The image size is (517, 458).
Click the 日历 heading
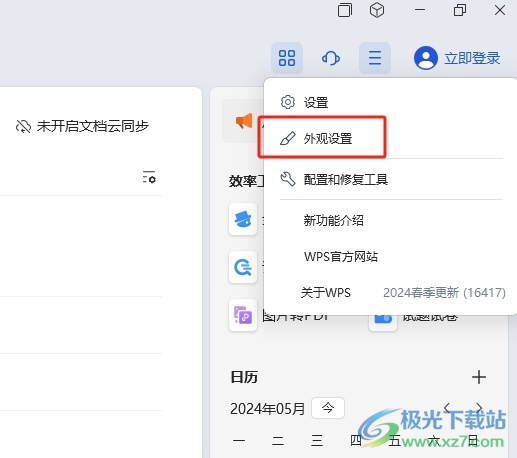[244, 377]
